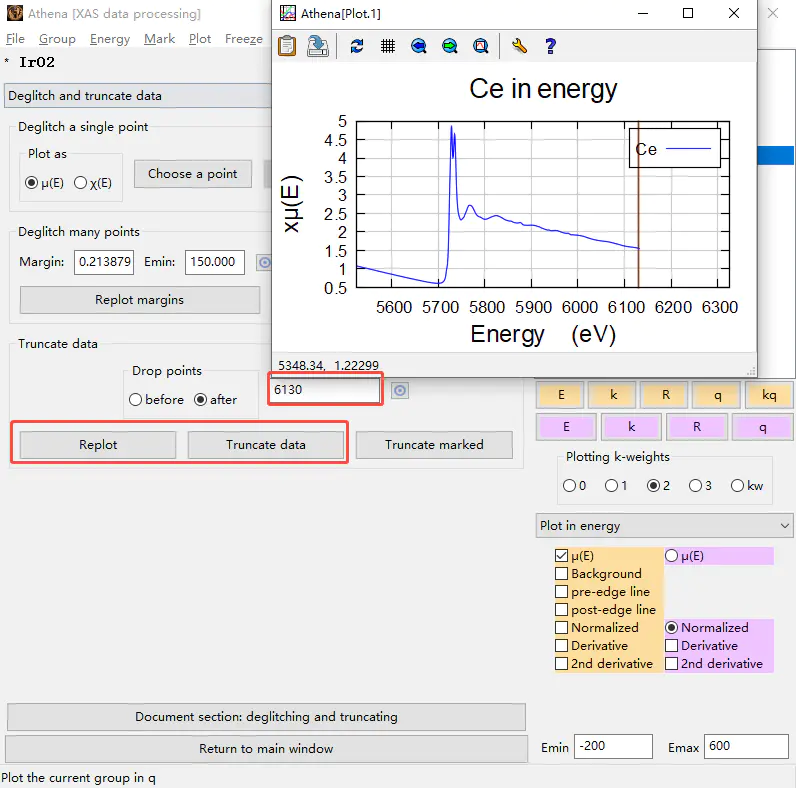796x788 pixels.
Task: Click the autoscale magnifier icon
Action: (x=481, y=46)
